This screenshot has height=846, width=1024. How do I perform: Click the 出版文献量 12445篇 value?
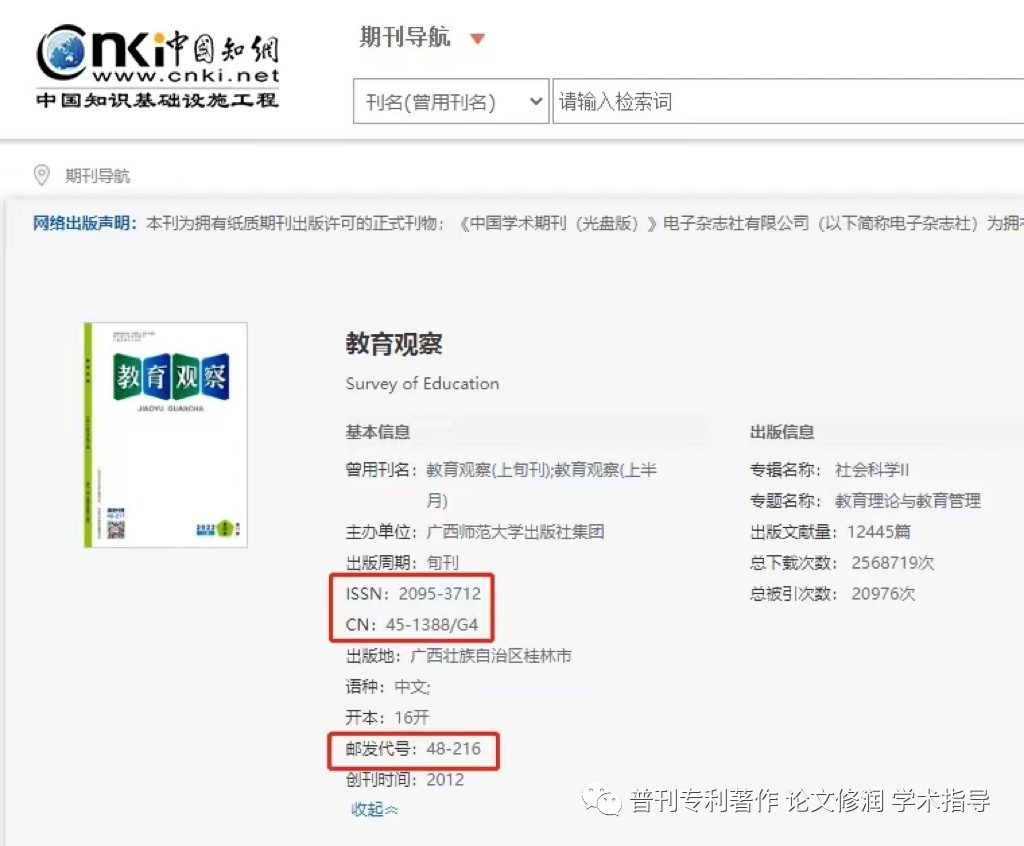point(879,532)
